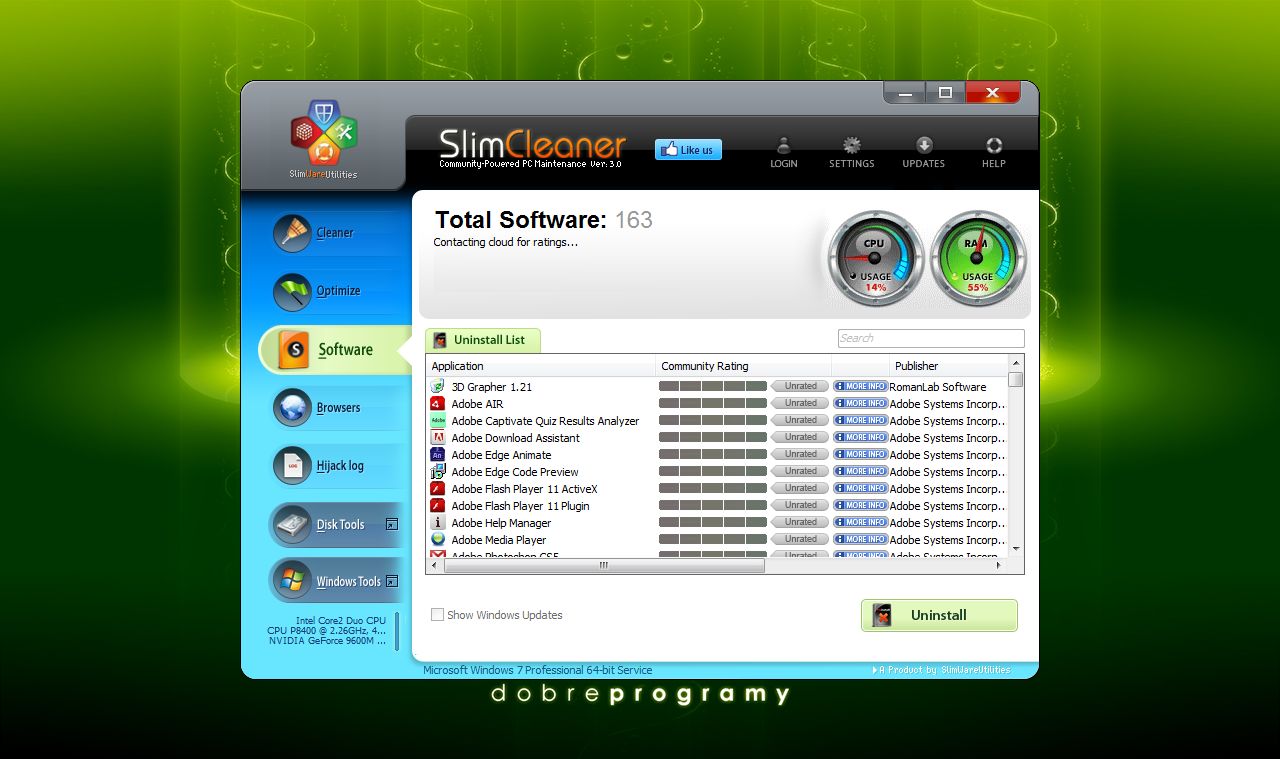Switch to the Uninstall List tab
The height and width of the screenshot is (759, 1280).
click(483, 340)
